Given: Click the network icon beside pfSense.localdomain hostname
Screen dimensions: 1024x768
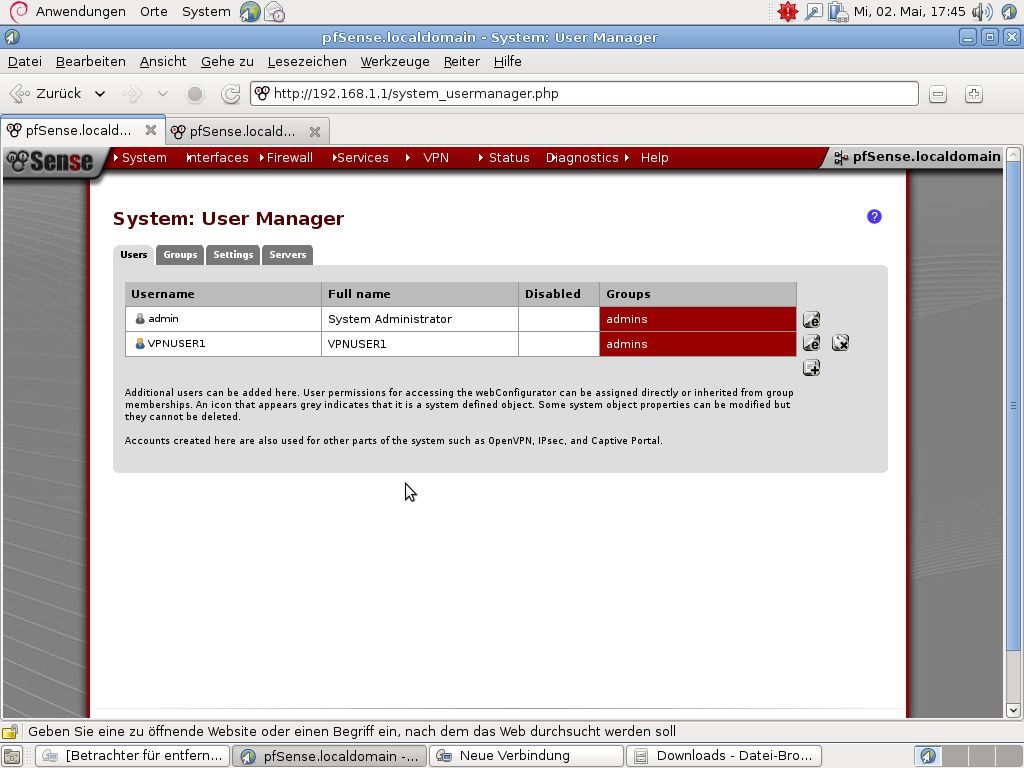Looking at the screenshot, I should [841, 157].
